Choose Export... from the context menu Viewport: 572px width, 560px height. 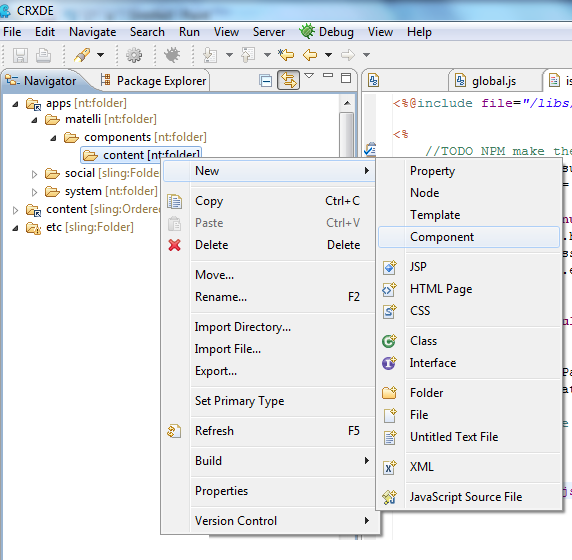268,371
